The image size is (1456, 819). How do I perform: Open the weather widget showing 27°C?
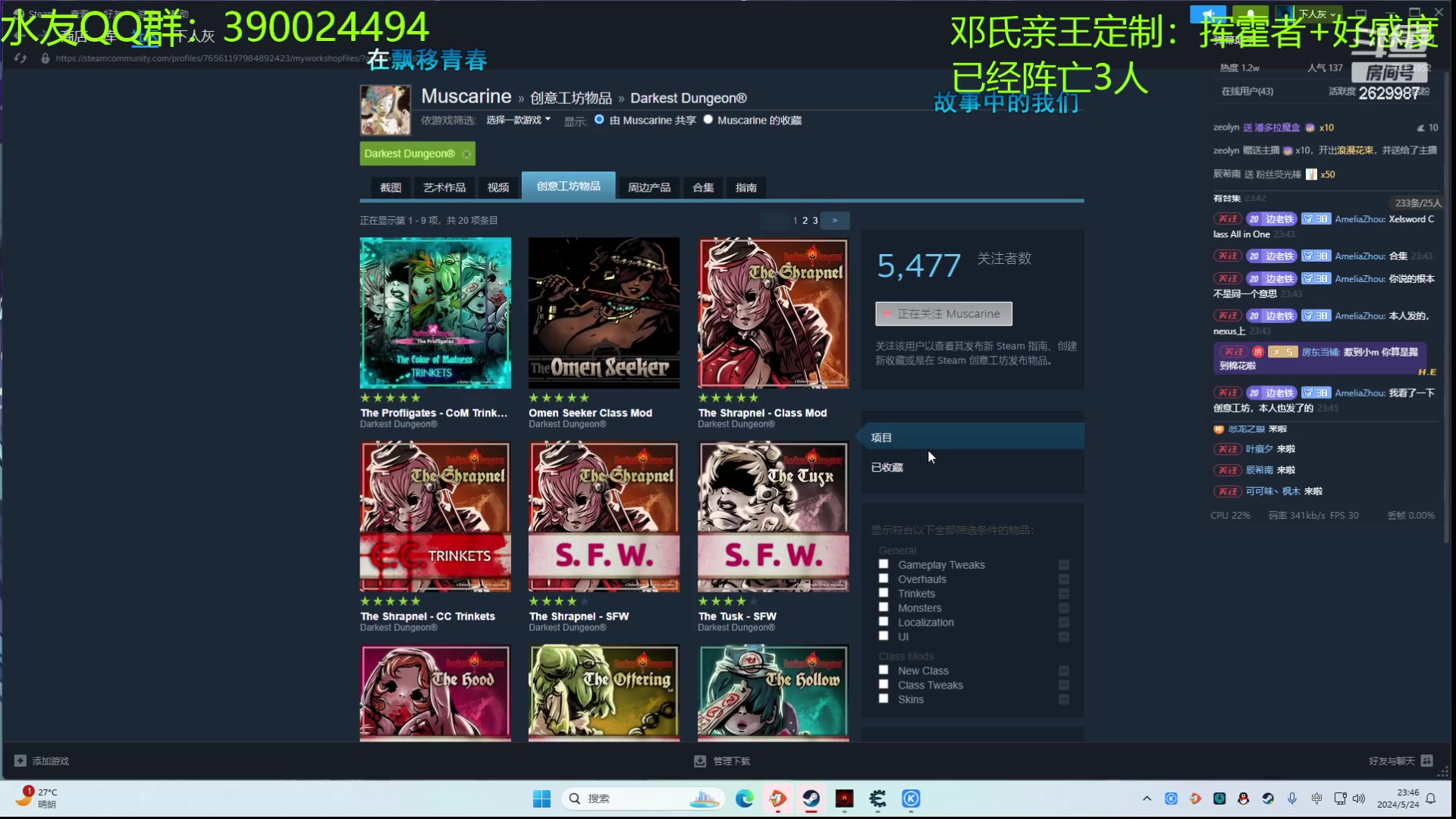(x=36, y=798)
